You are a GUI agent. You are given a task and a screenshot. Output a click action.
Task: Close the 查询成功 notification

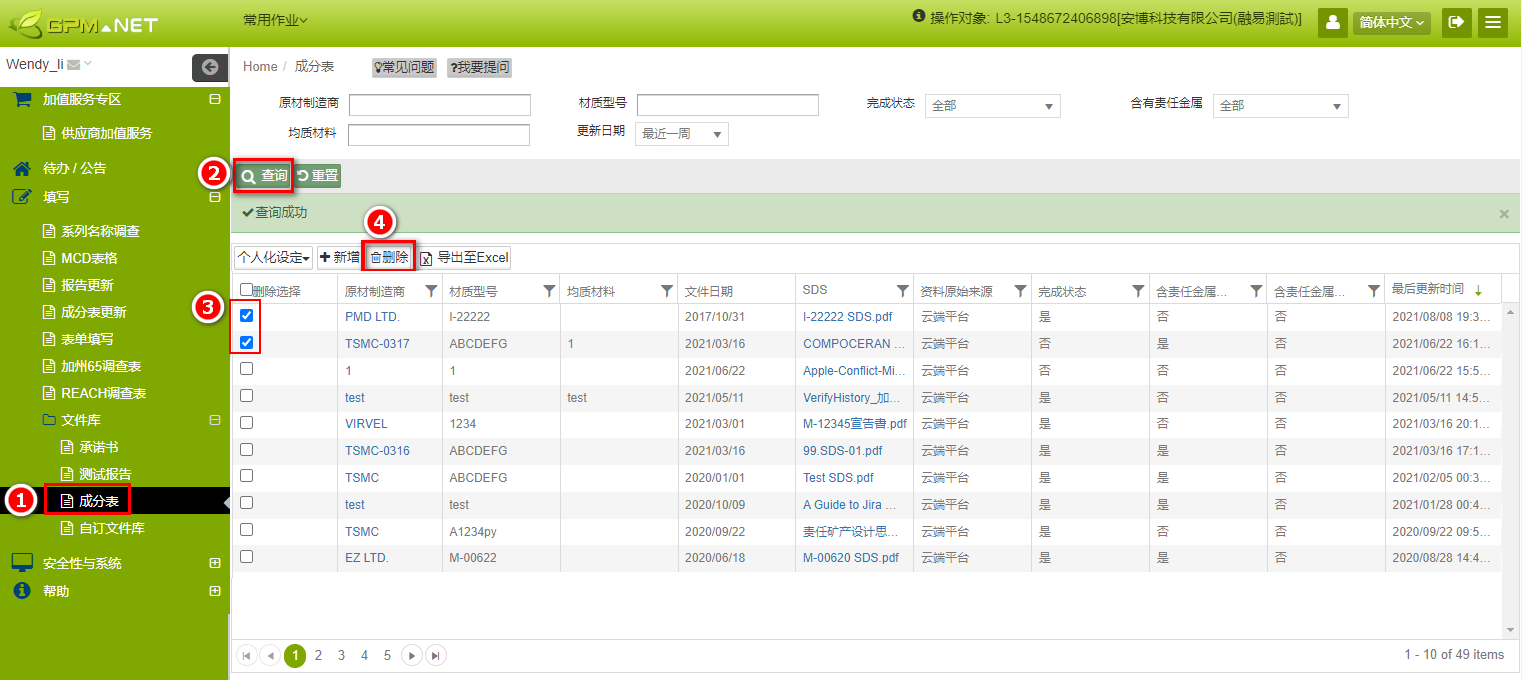click(1504, 214)
